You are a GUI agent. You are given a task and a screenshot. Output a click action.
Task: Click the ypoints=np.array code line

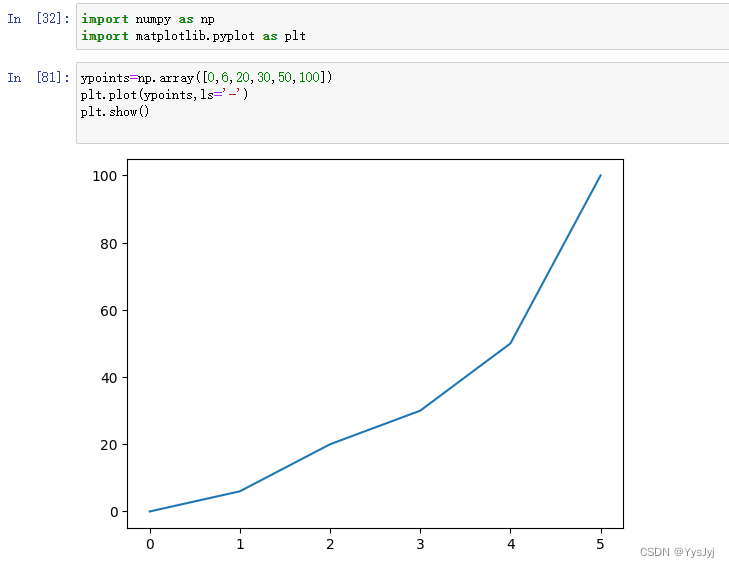[x=206, y=77]
